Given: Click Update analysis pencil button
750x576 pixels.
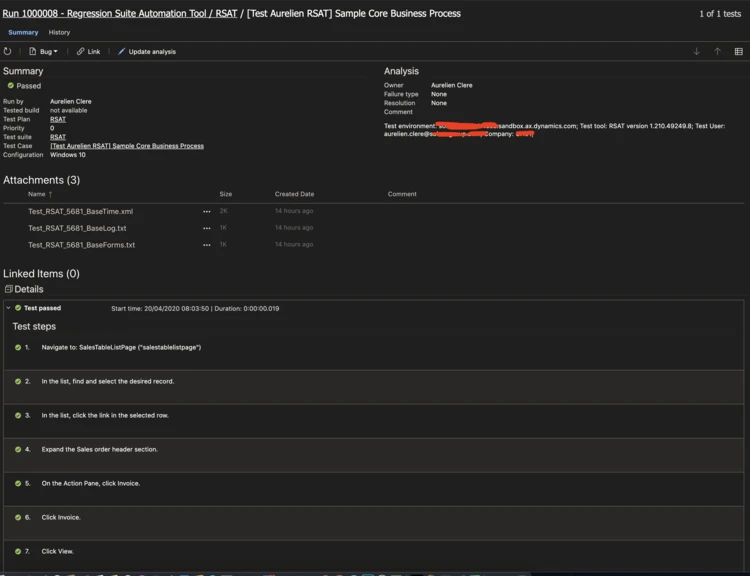Looking at the screenshot, I should (146, 51).
